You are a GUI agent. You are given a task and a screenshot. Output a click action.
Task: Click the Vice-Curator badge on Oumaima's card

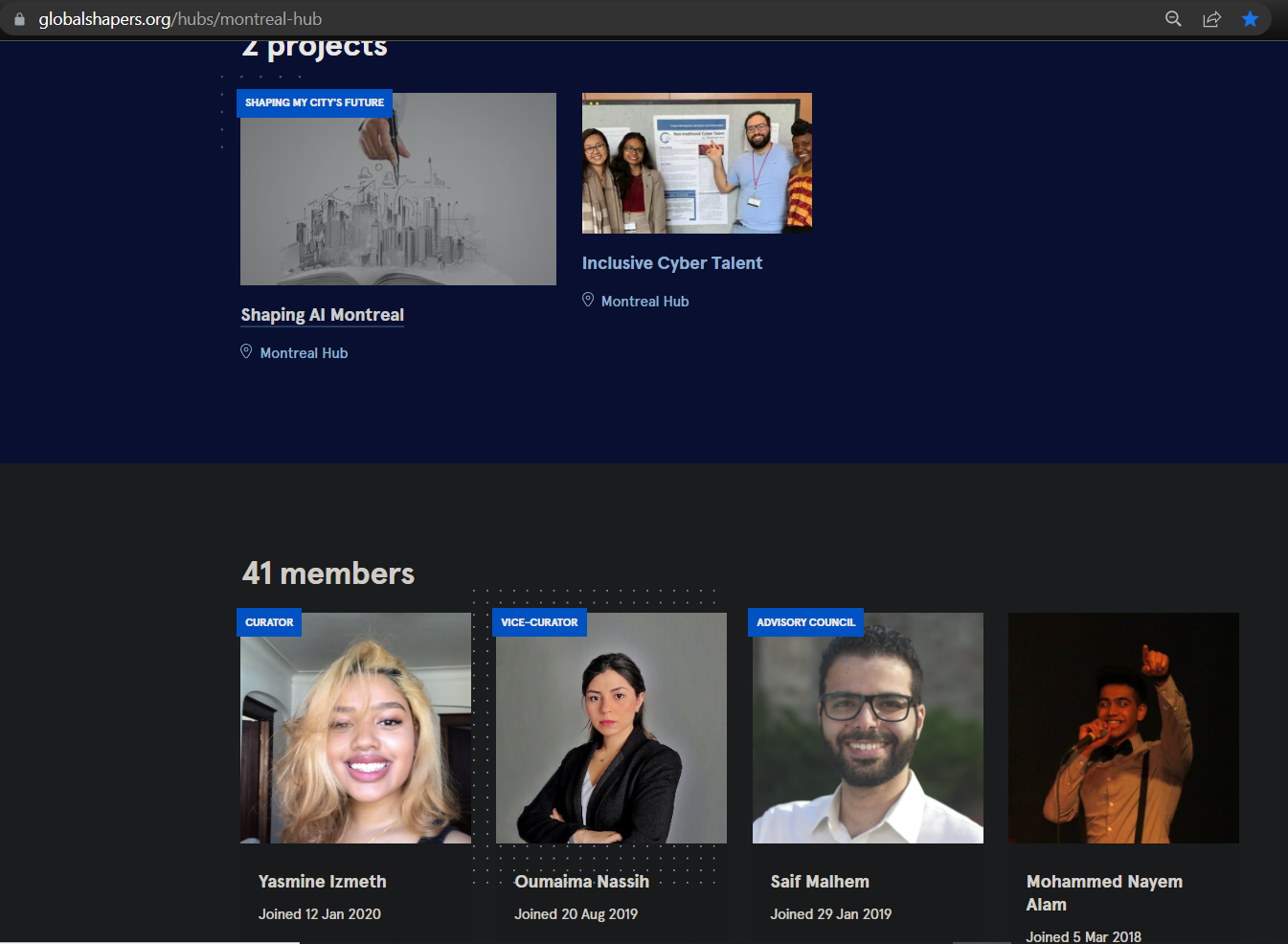539,622
